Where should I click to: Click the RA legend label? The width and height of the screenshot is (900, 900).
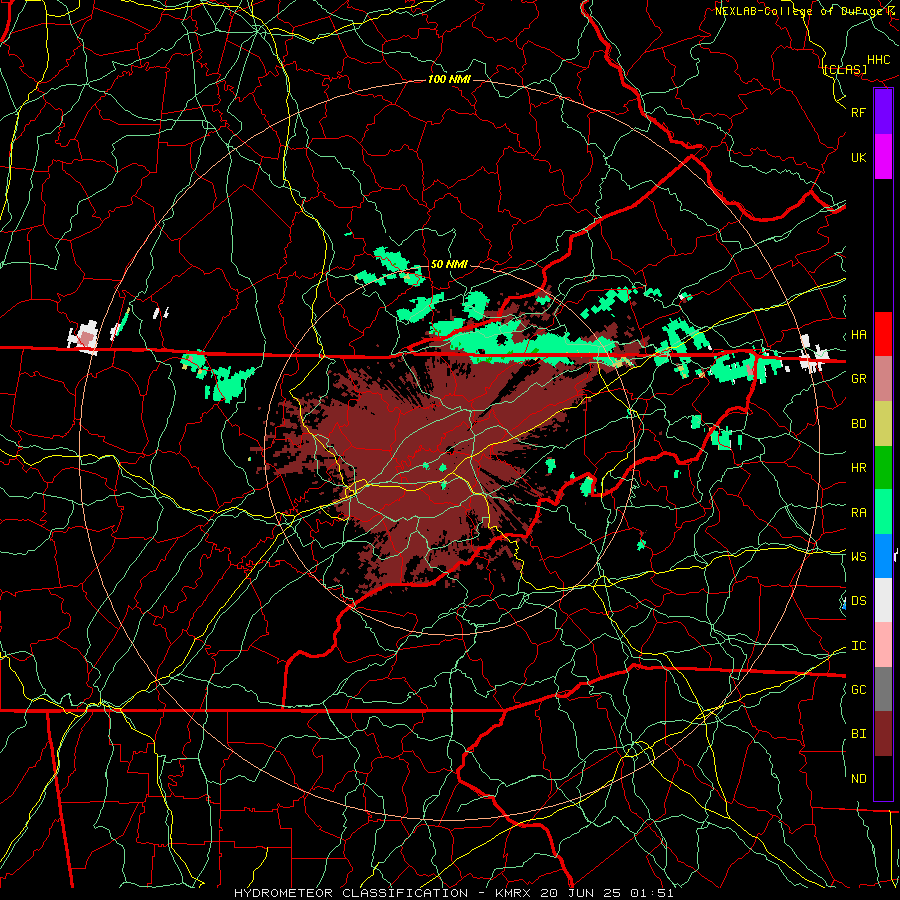(x=858, y=513)
